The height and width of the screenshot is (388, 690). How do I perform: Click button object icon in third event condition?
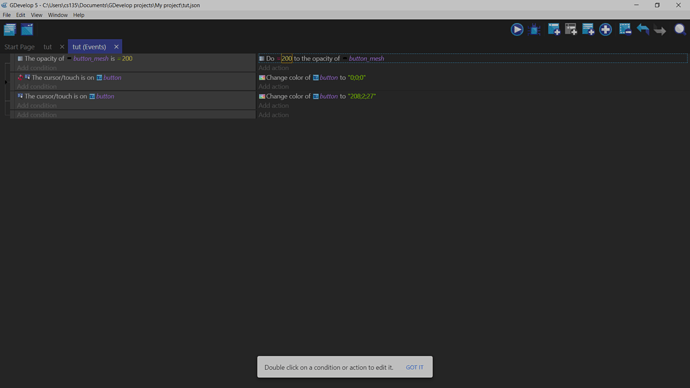pos(92,96)
